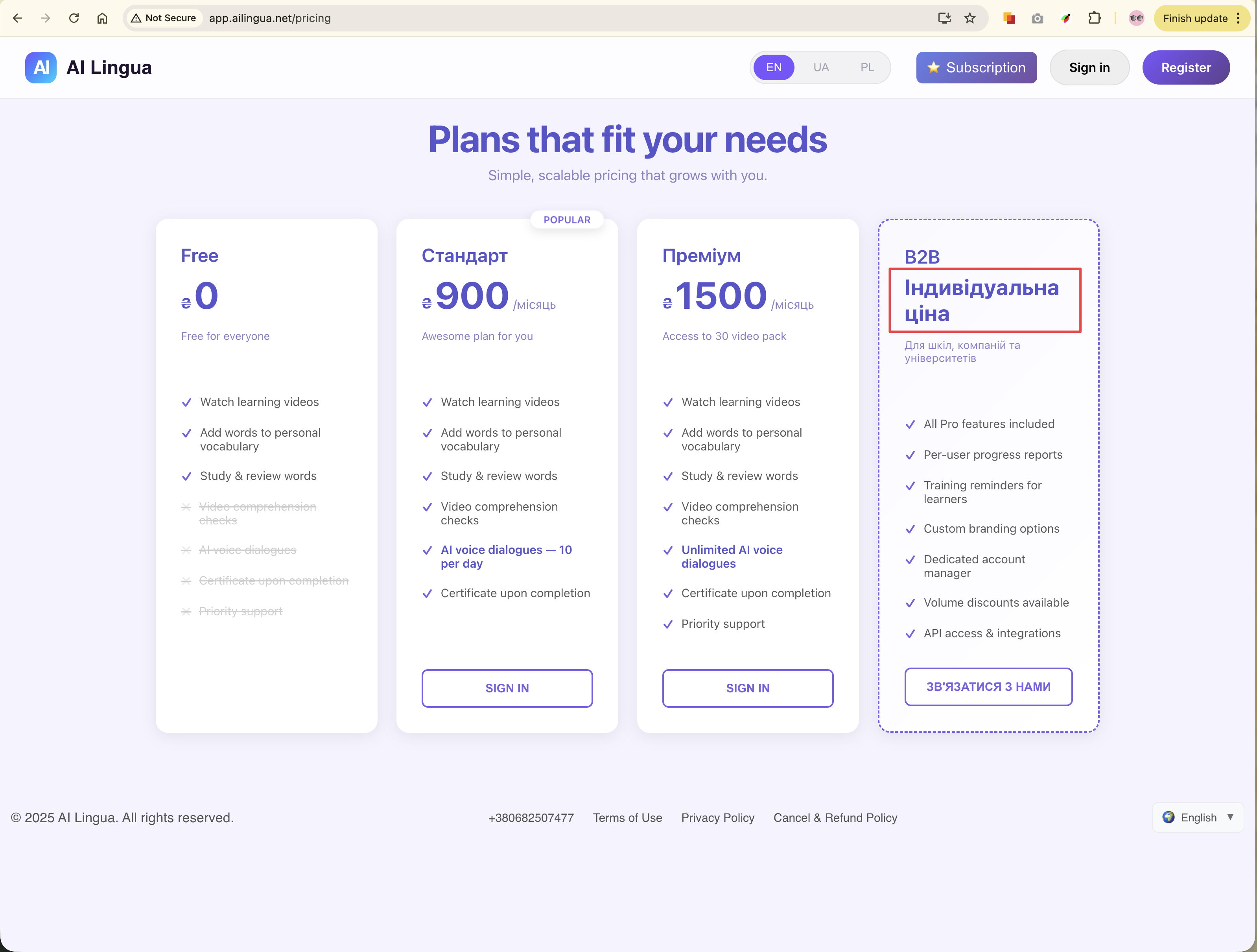Click SIGN IN under the Преміум plan
The width and height of the screenshot is (1257, 952).
pyautogui.click(x=747, y=688)
